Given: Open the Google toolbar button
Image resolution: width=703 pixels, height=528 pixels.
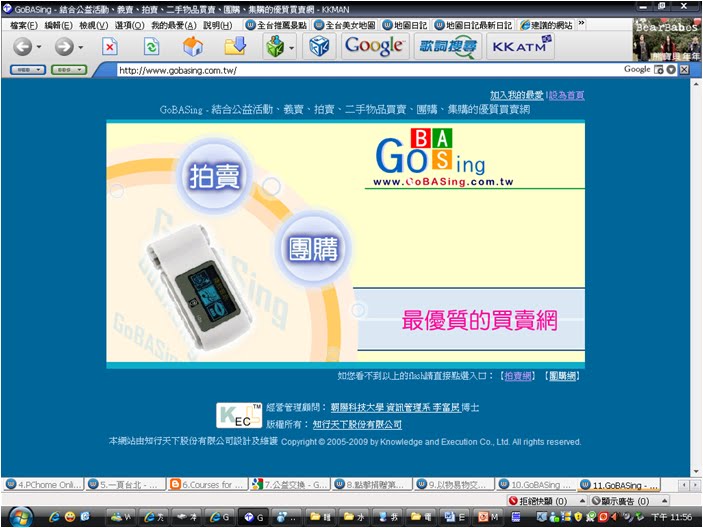Looking at the screenshot, I should click(375, 46).
